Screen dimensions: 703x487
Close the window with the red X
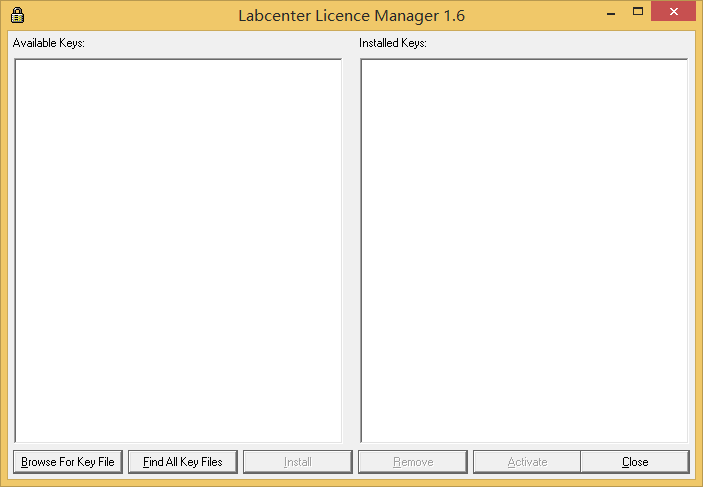(x=673, y=12)
